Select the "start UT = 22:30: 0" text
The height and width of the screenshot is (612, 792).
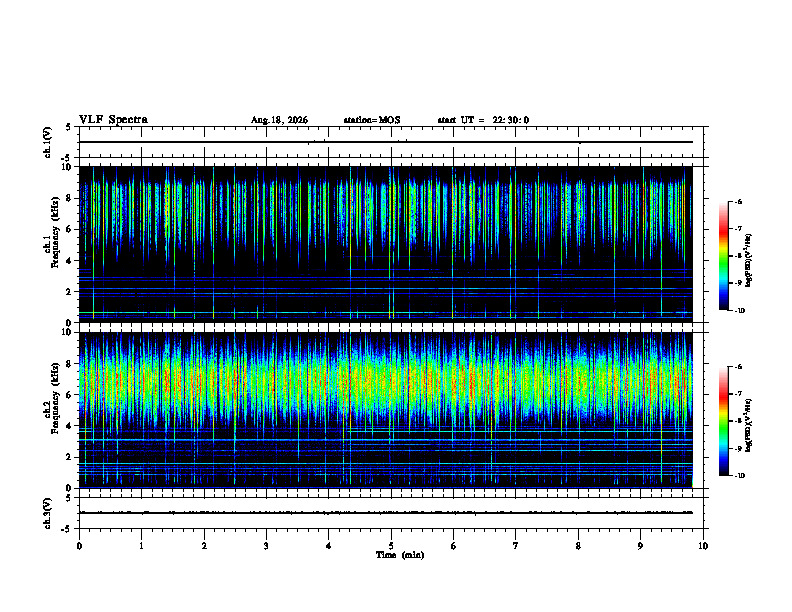[483, 120]
